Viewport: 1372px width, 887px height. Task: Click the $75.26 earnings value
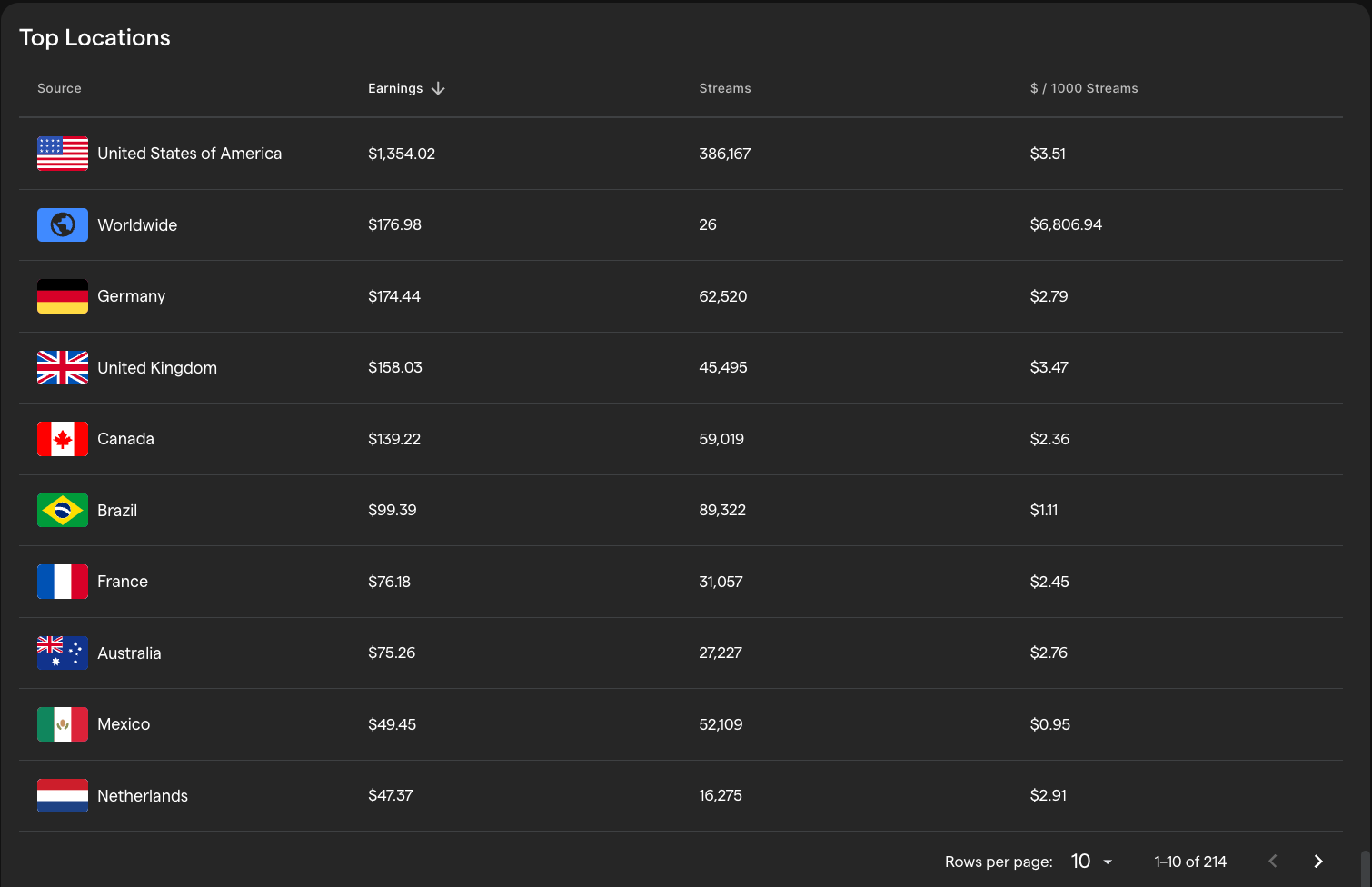[392, 653]
